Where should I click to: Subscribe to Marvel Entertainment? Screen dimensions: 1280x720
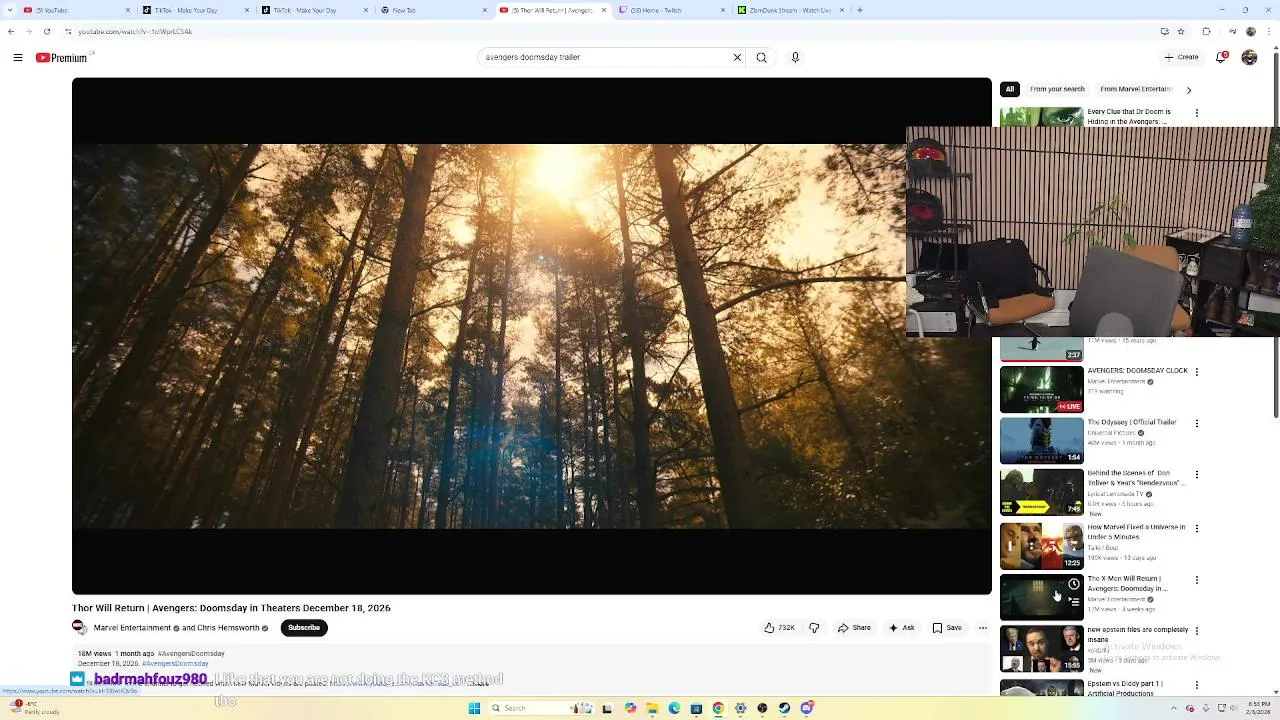tap(304, 628)
